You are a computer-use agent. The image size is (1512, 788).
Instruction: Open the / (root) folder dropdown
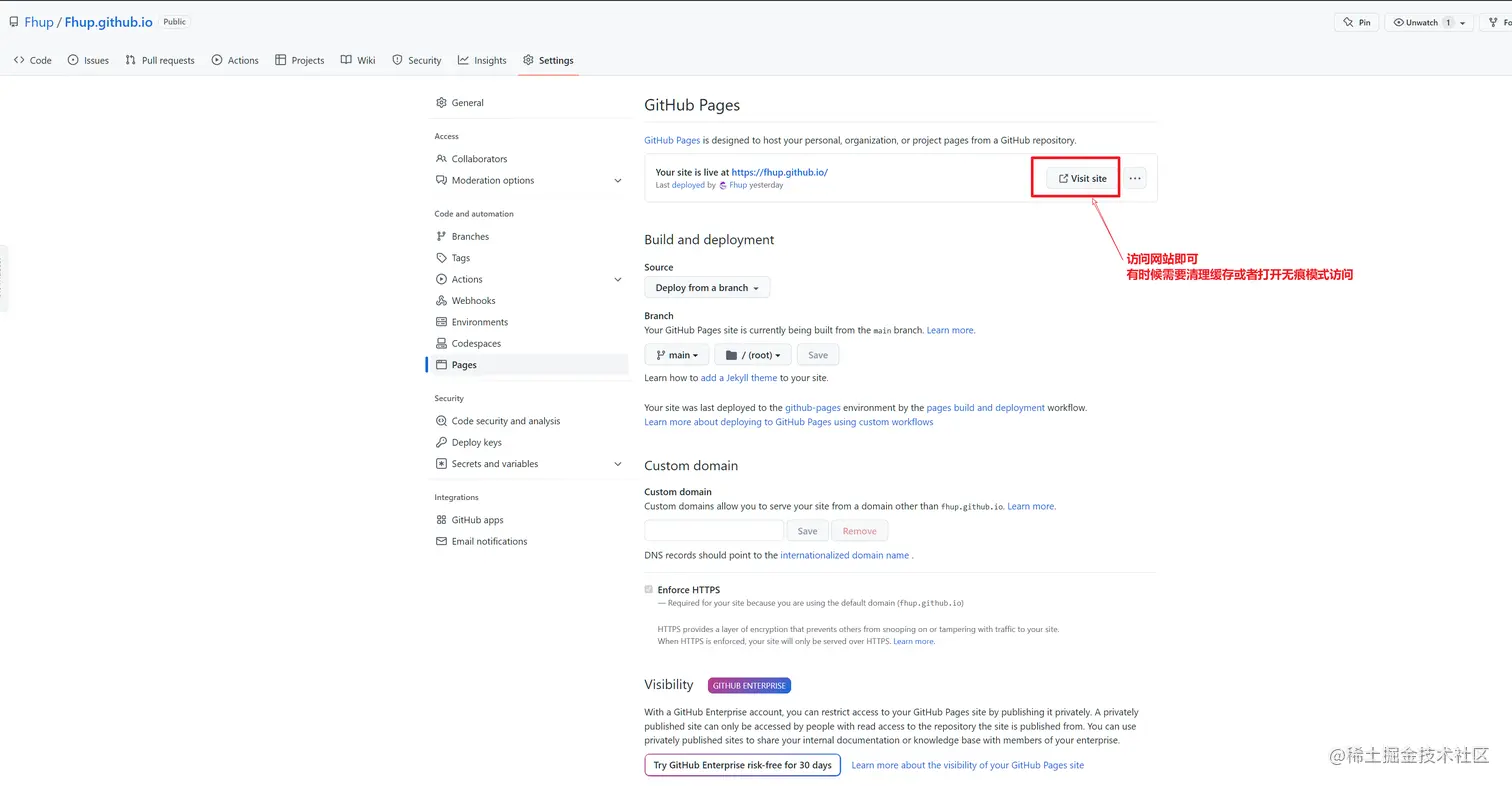[753, 355]
